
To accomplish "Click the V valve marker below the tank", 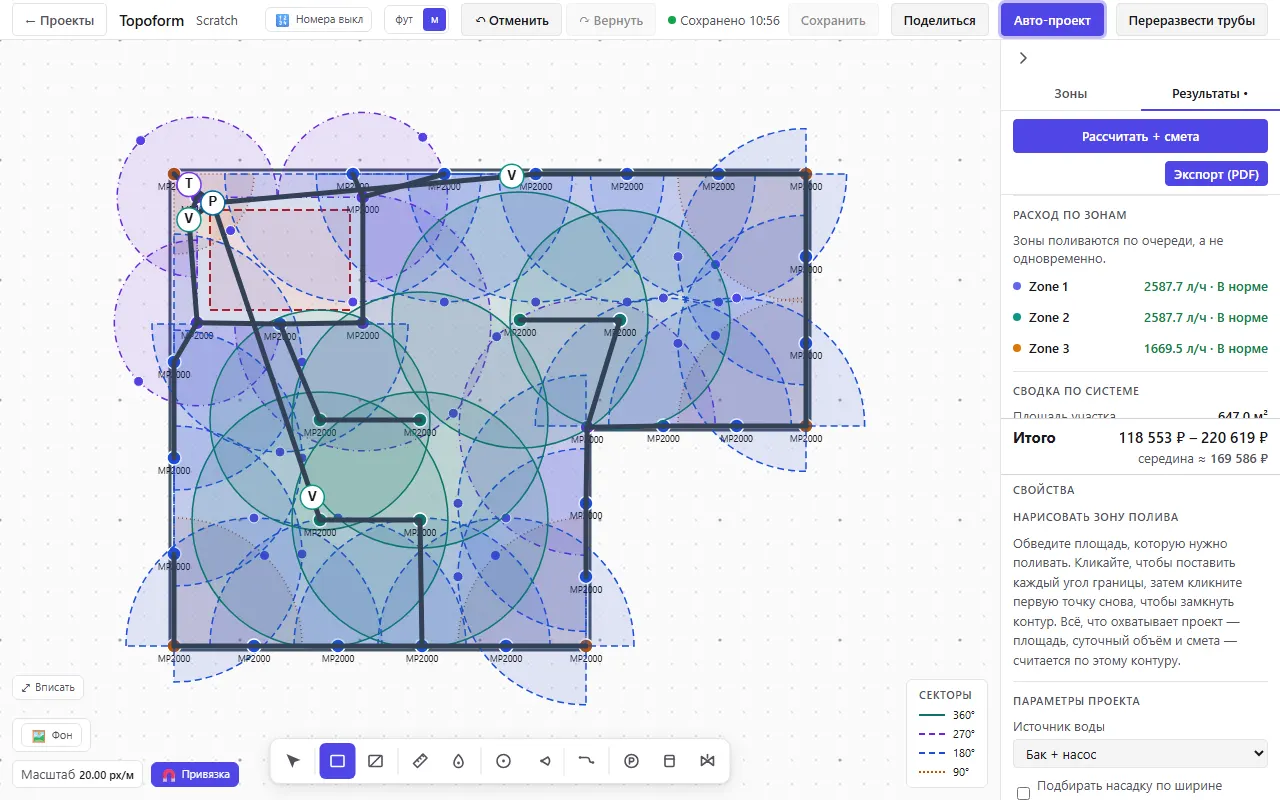I will click(x=188, y=219).
